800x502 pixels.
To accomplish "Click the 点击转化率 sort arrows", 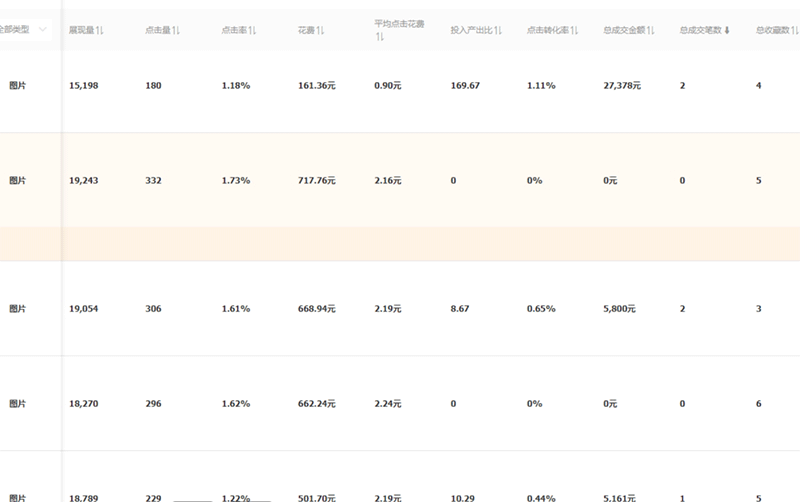I will tap(574, 31).
